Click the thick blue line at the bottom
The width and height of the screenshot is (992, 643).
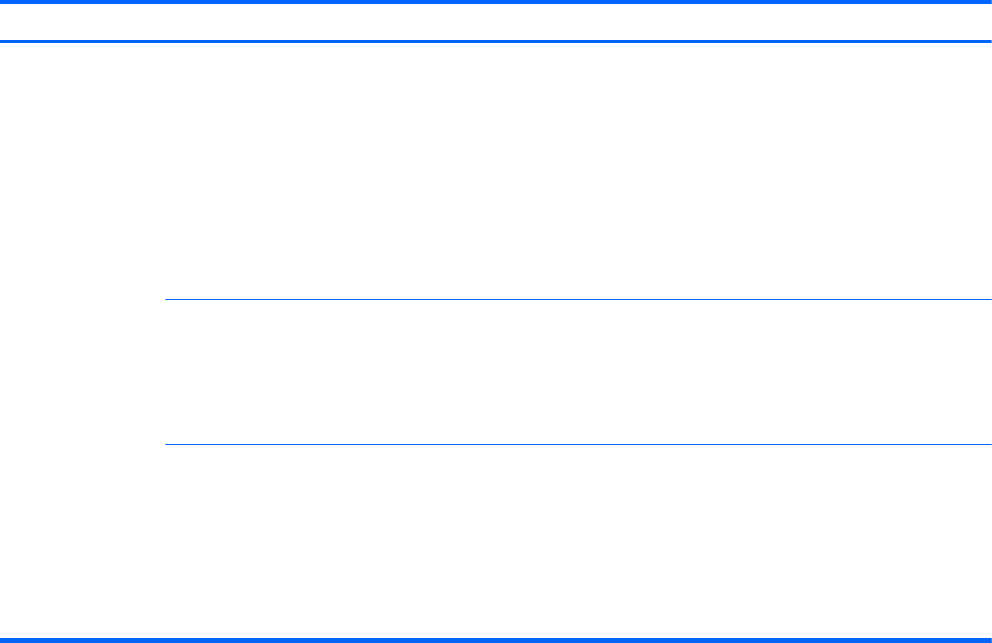[x=496, y=639]
